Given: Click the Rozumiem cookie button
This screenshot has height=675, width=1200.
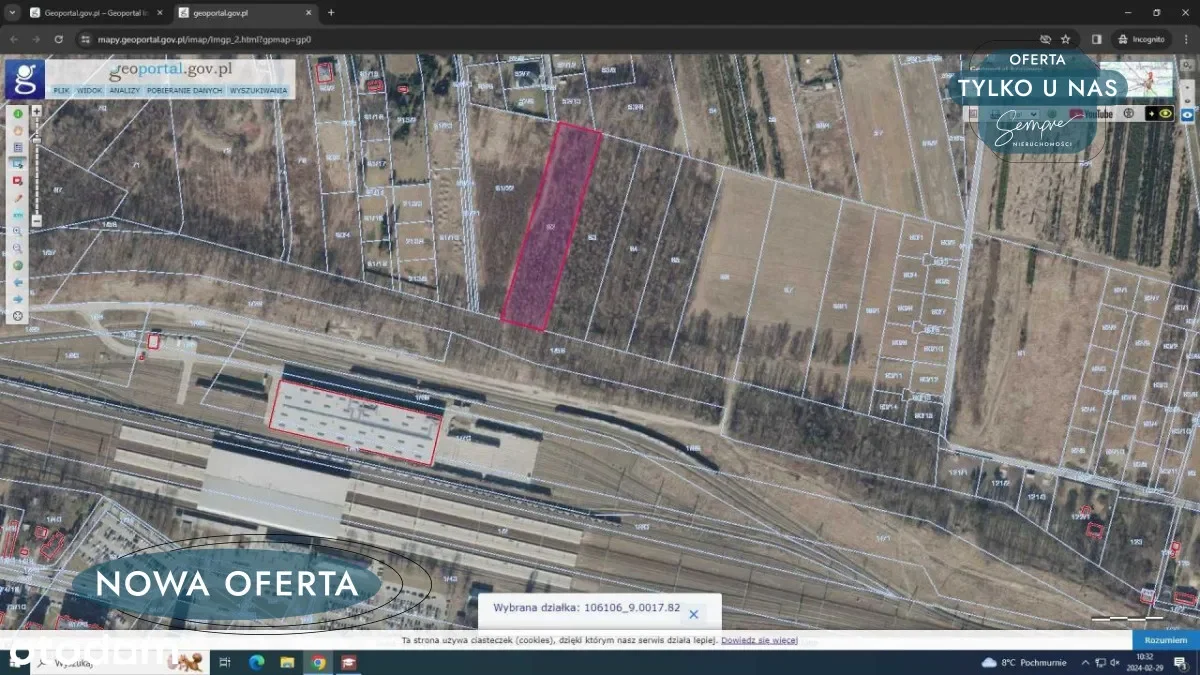Looking at the screenshot, I should point(1164,639).
